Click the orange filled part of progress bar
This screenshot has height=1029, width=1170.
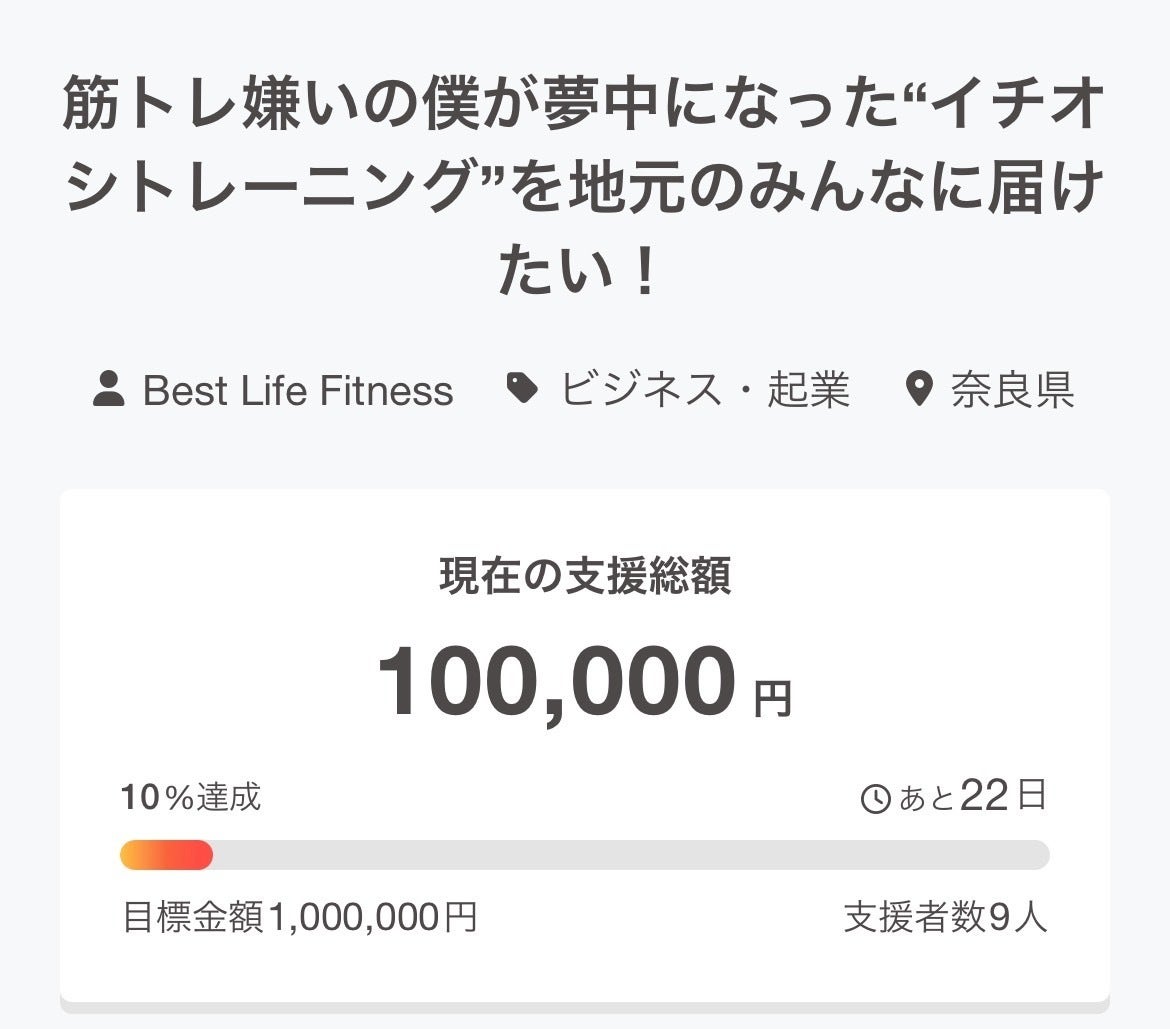coord(166,855)
